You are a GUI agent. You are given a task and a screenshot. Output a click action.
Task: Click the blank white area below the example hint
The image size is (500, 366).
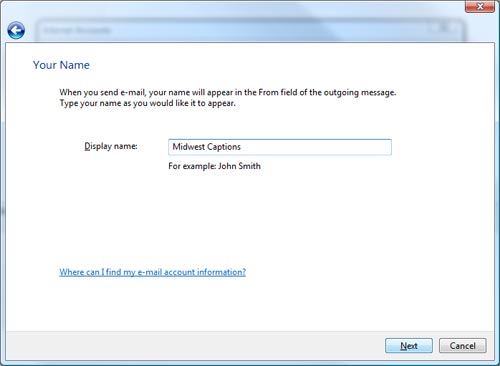click(250, 217)
